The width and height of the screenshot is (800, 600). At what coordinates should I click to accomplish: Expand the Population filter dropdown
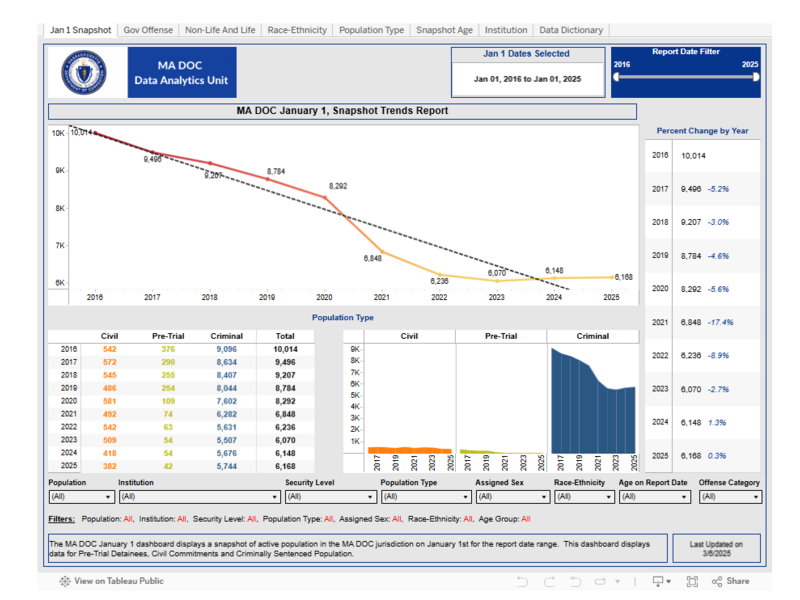pyautogui.click(x=109, y=496)
